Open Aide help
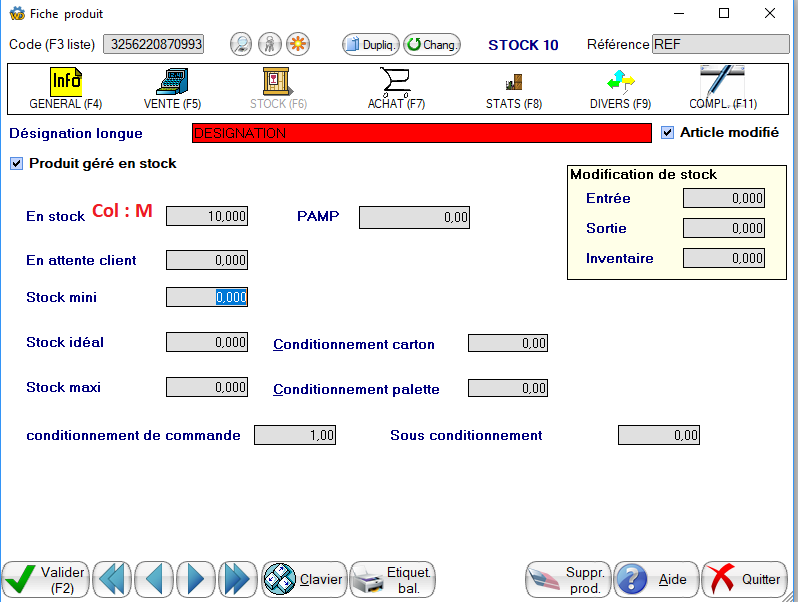The height and width of the screenshot is (602, 798). coord(655,579)
